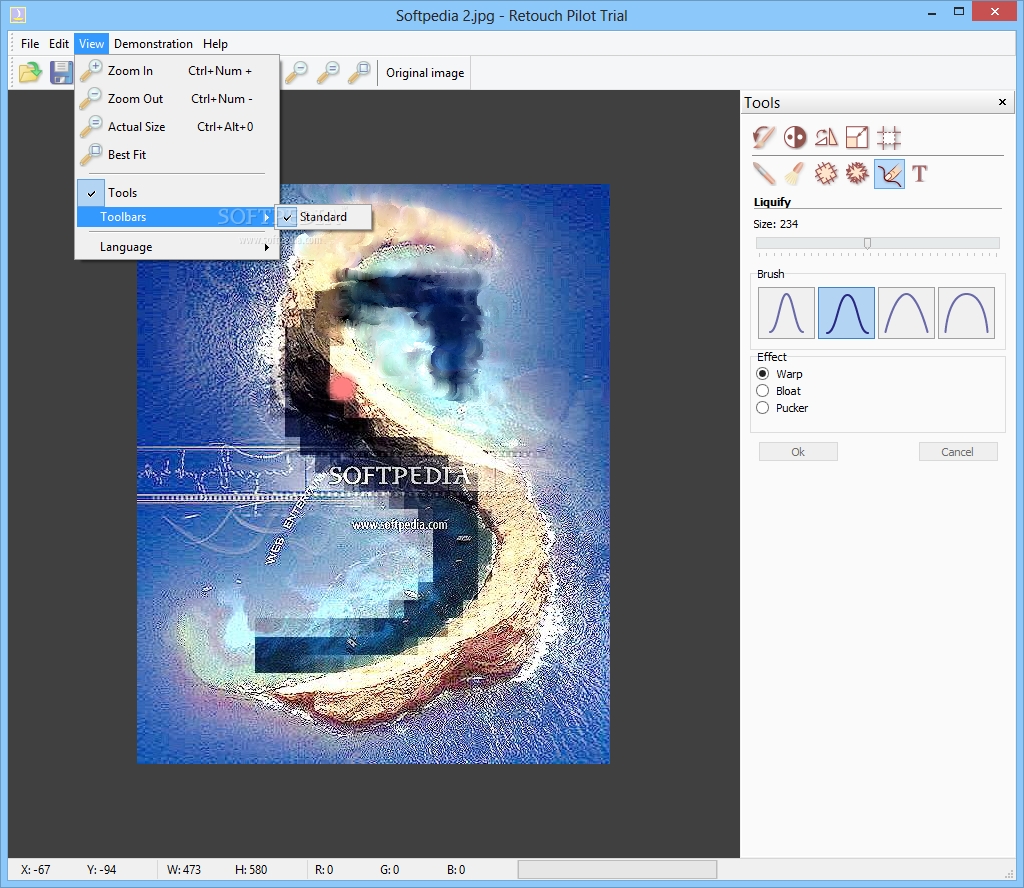This screenshot has height=888, width=1024.
Task: Click the R: 0 status bar value
Action: click(324, 870)
